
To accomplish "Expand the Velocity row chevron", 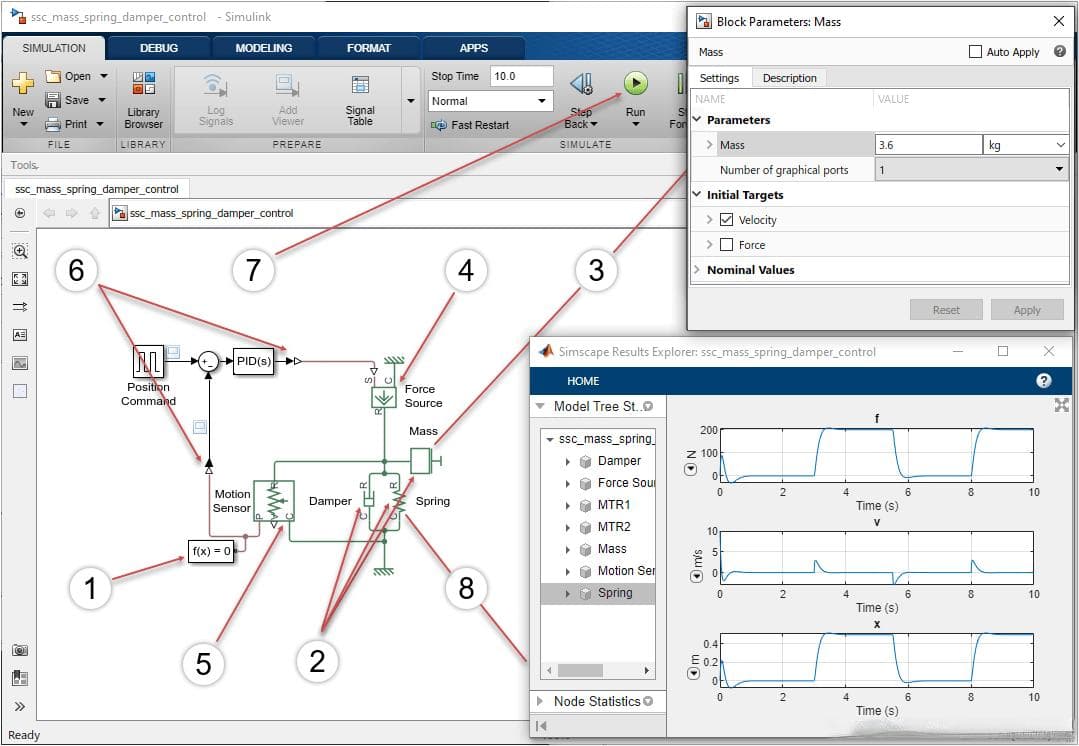I will pos(709,220).
